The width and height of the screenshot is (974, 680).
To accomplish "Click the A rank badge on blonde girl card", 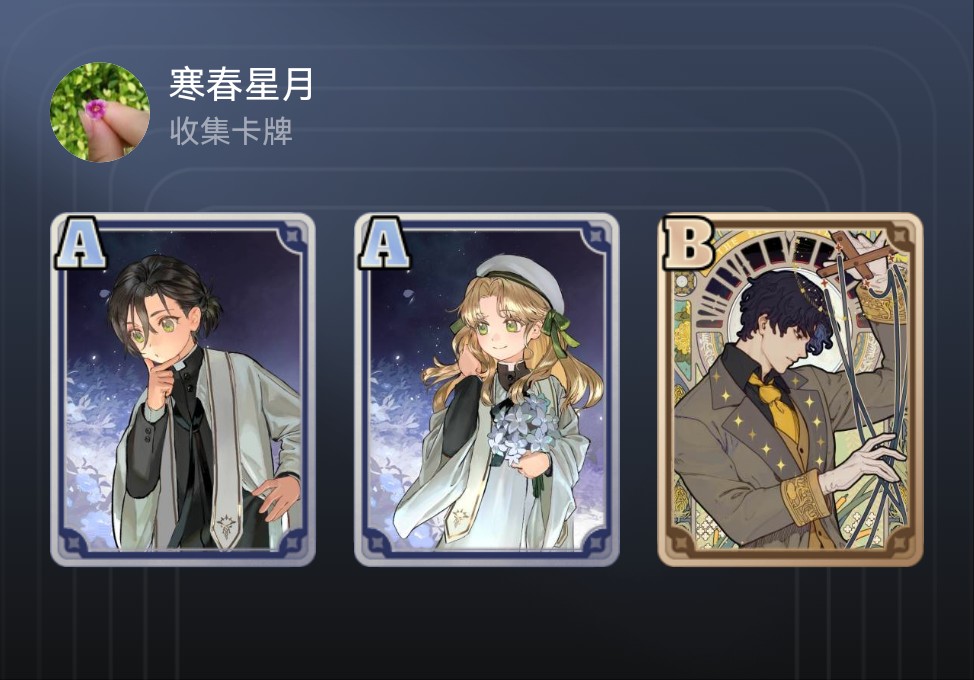I will tap(384, 243).
